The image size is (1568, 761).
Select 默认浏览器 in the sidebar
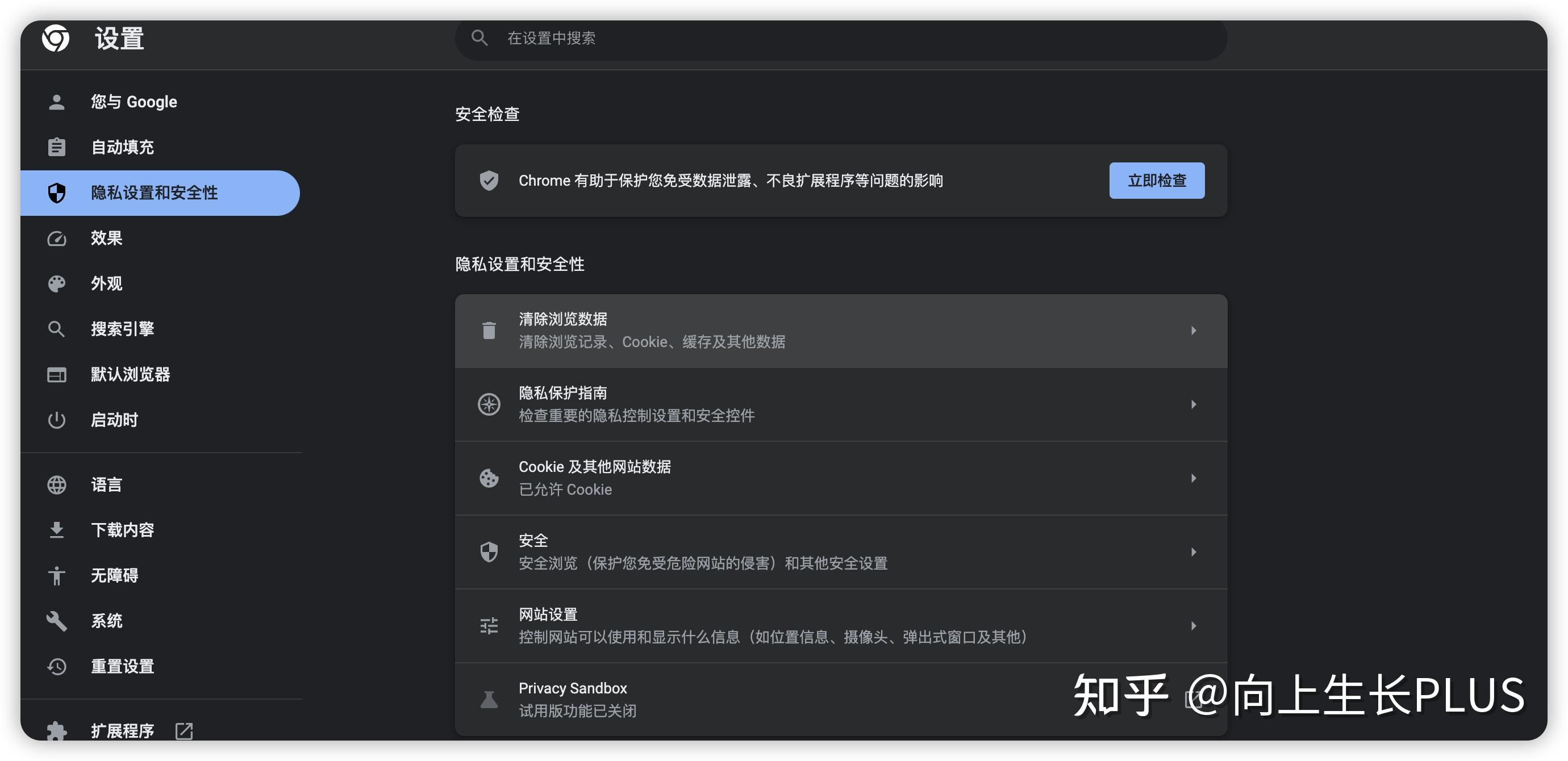[130, 375]
